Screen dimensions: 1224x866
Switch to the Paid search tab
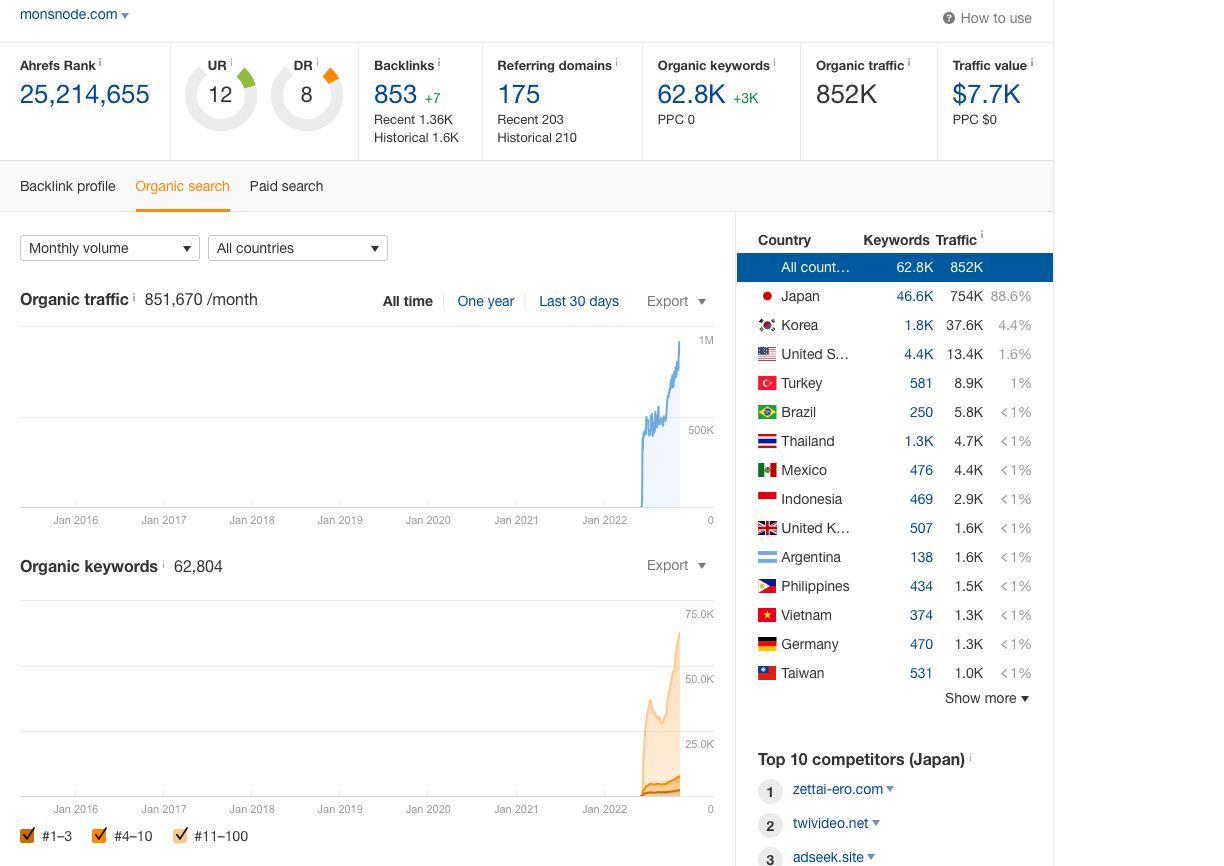(286, 186)
